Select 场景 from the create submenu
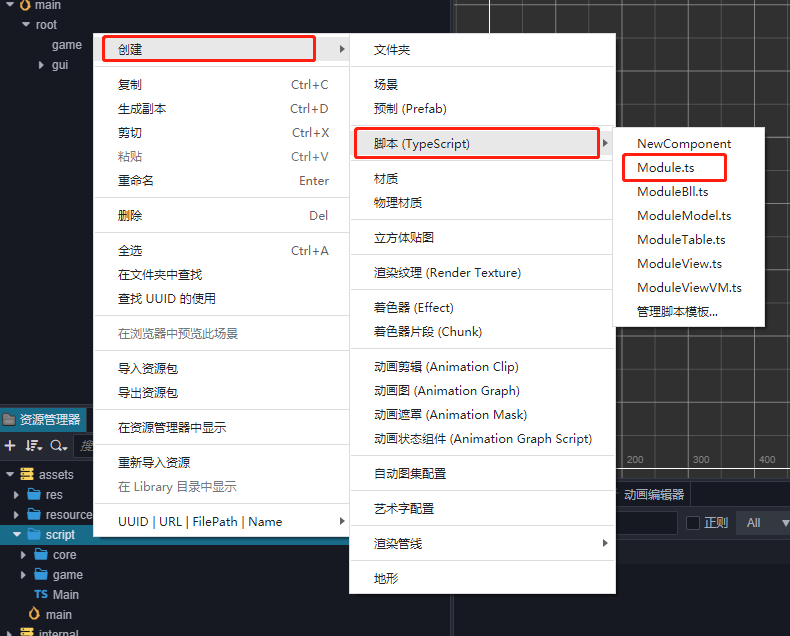The width and height of the screenshot is (790, 636). [386, 85]
